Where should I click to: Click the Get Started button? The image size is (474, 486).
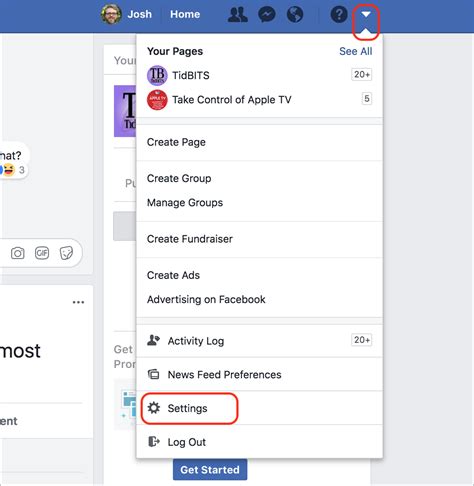pos(210,470)
